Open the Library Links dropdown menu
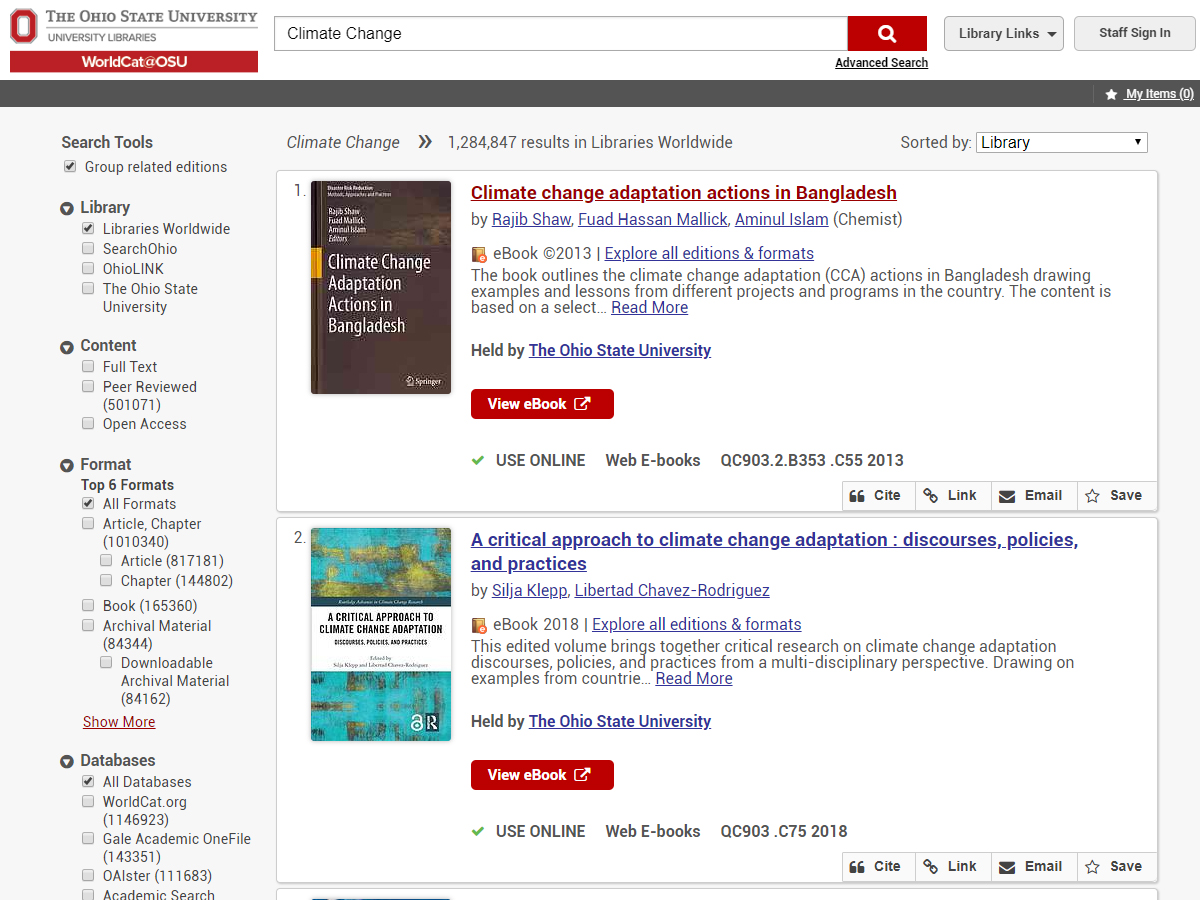The width and height of the screenshot is (1200, 900). (1003, 33)
